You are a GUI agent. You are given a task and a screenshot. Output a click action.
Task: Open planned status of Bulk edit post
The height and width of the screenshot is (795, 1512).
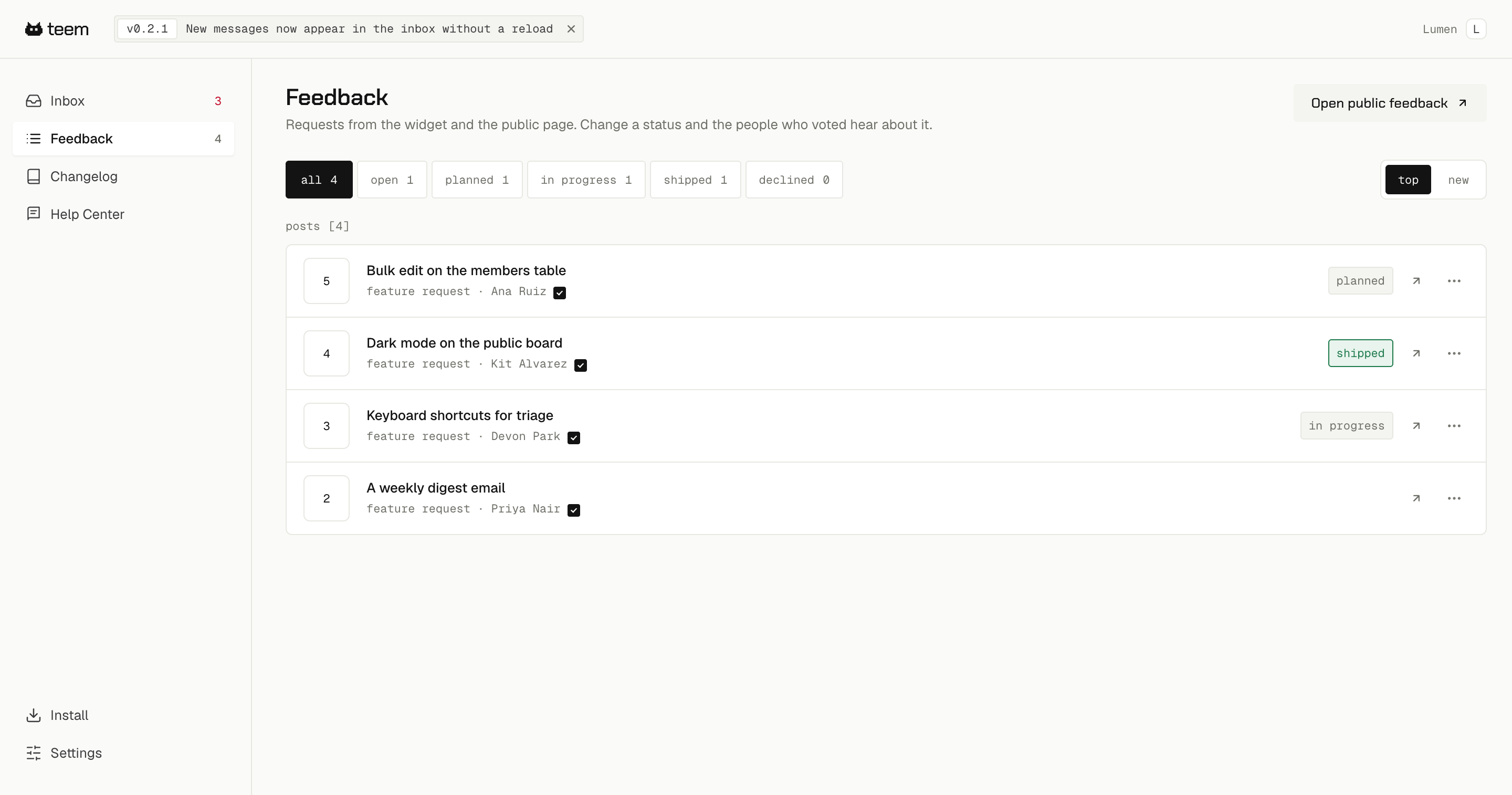point(1360,280)
